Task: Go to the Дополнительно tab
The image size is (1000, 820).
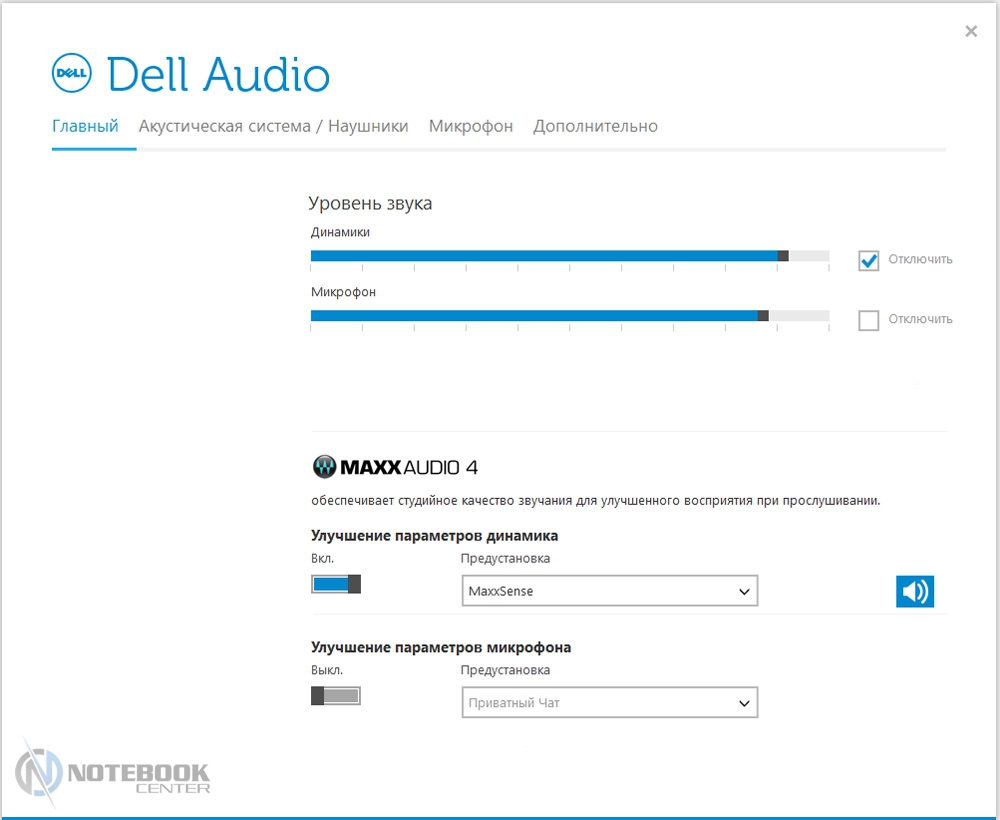Action: [595, 126]
